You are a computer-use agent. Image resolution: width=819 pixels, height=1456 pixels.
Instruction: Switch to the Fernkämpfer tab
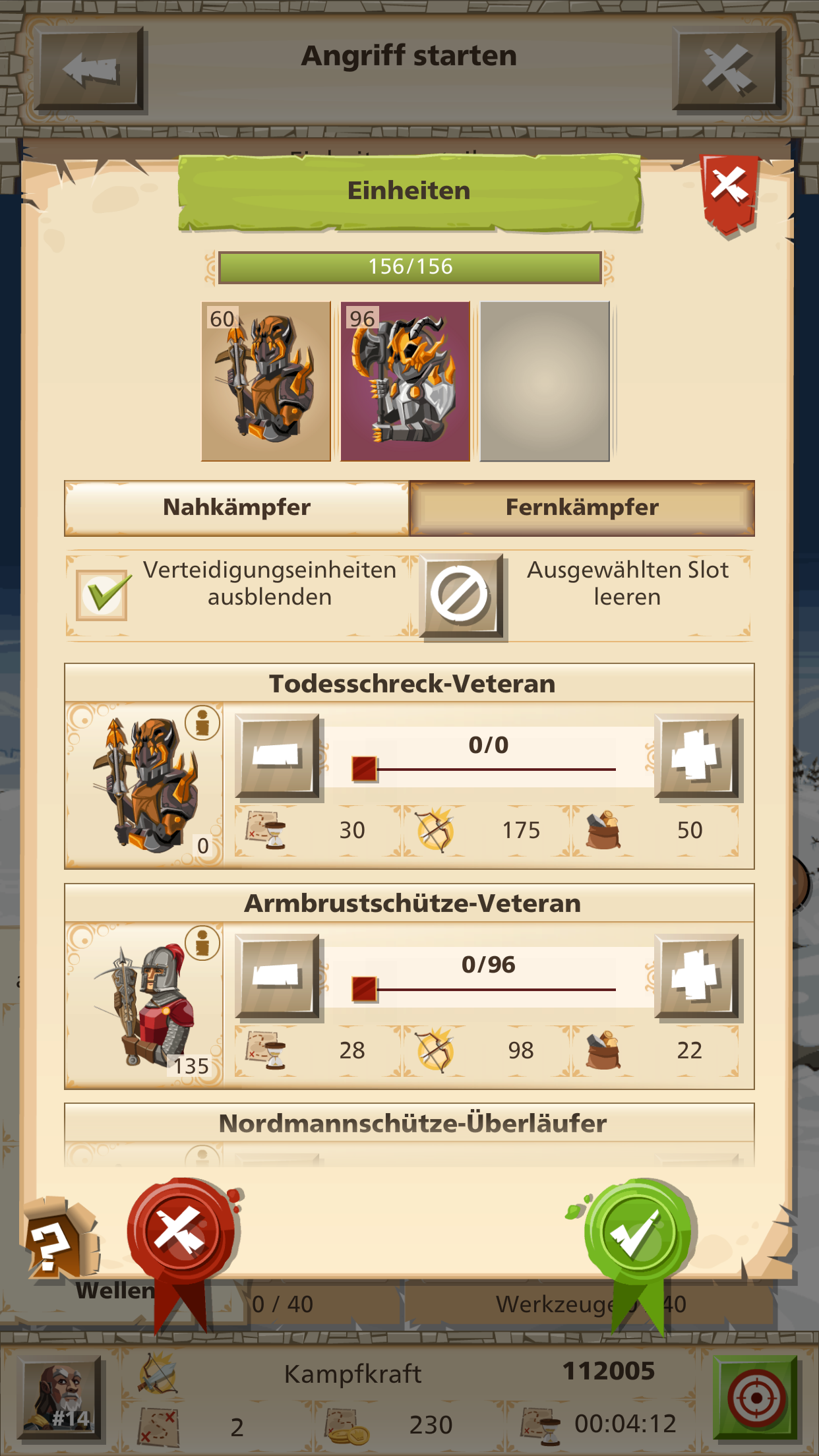click(582, 508)
